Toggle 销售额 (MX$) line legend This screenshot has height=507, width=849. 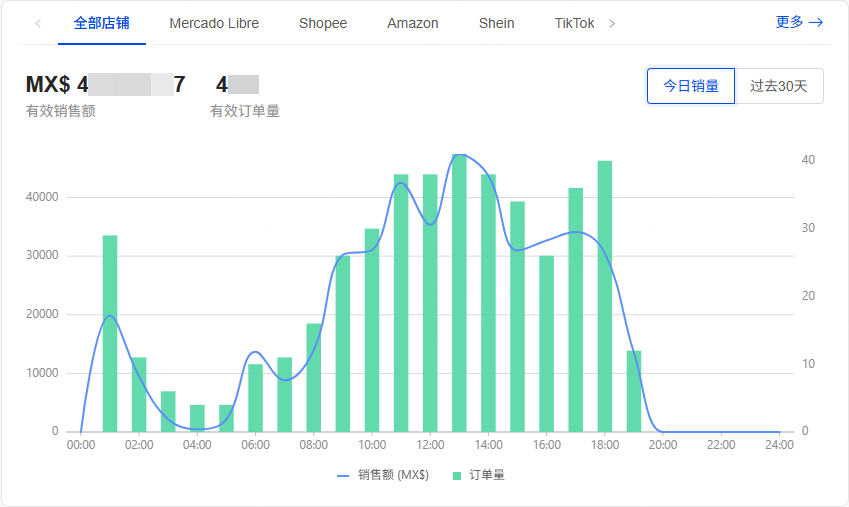pos(393,475)
